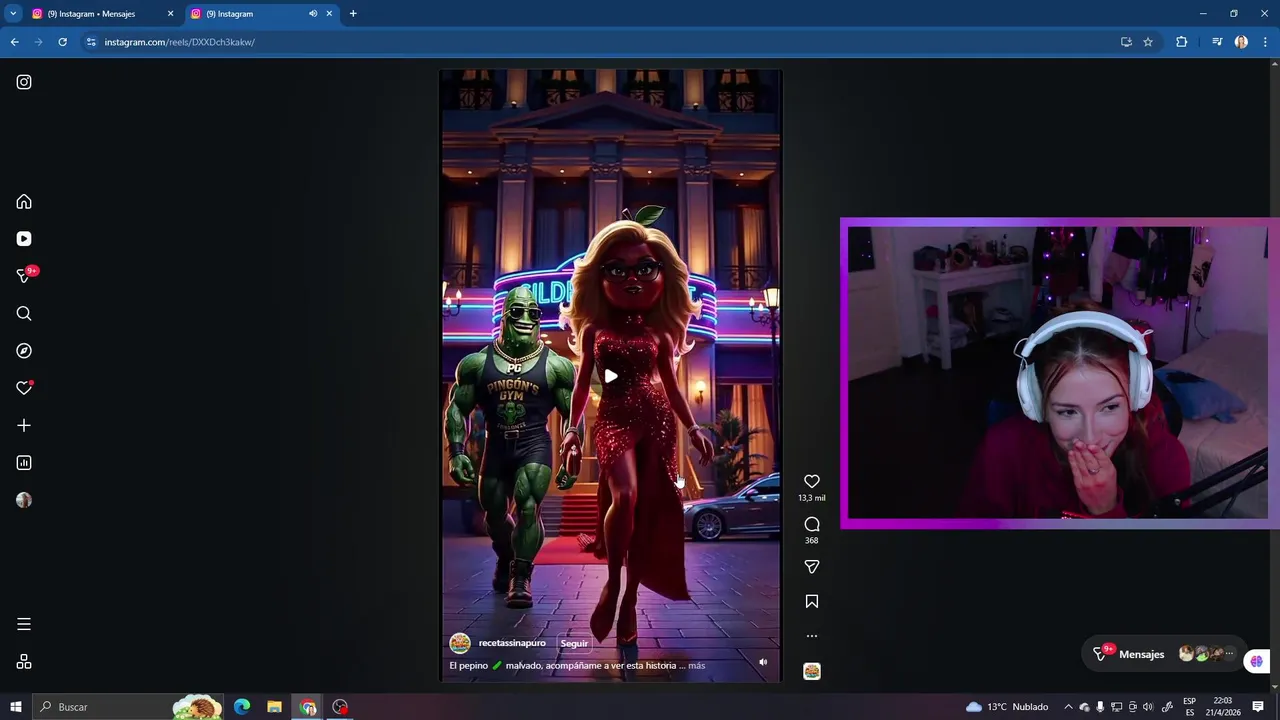The height and width of the screenshot is (720, 1280).
Task: Show hidden system tray icons chevron
Action: point(1068,707)
